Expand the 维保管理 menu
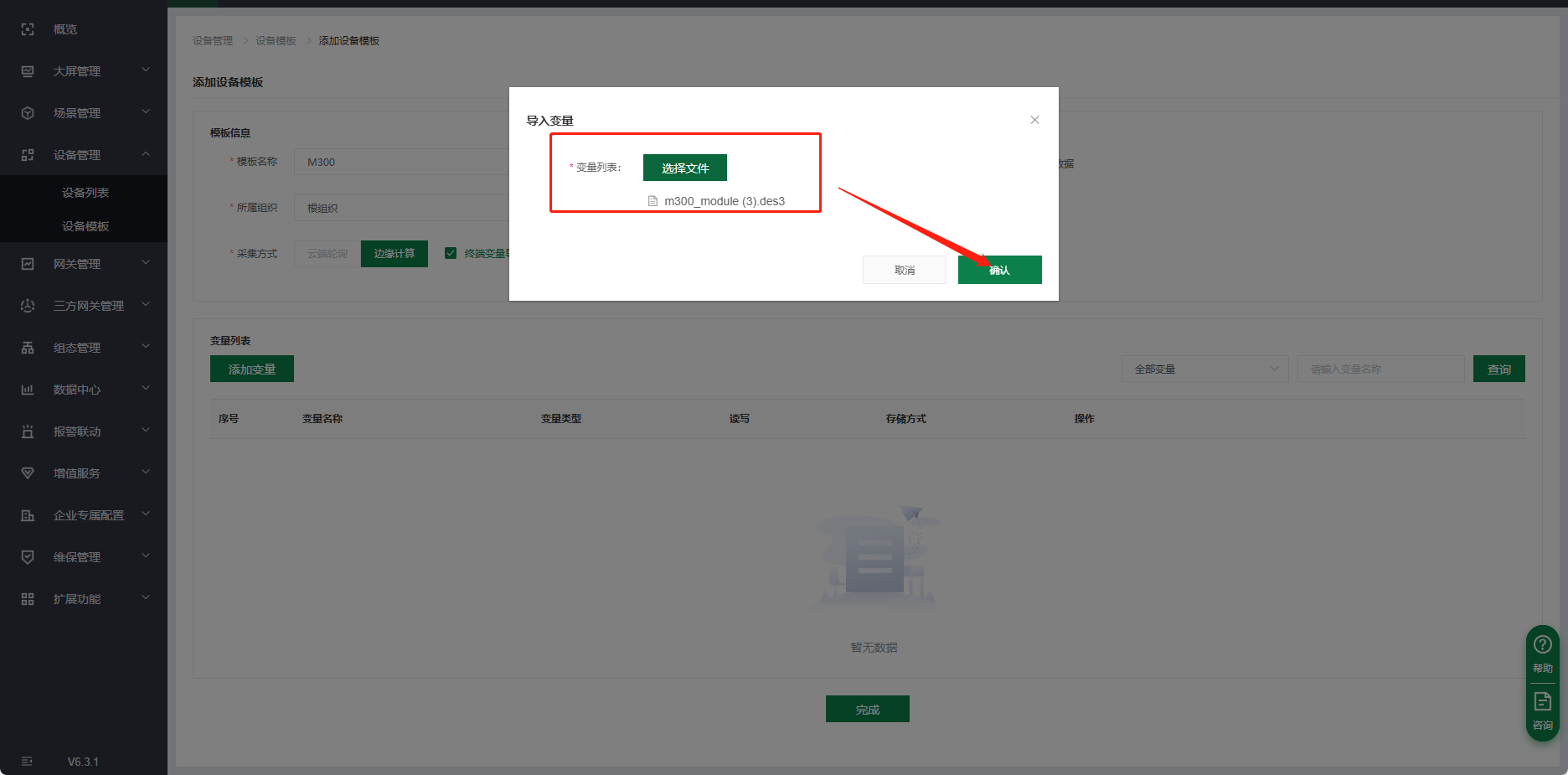This screenshot has width=1568, height=775. [x=146, y=555]
